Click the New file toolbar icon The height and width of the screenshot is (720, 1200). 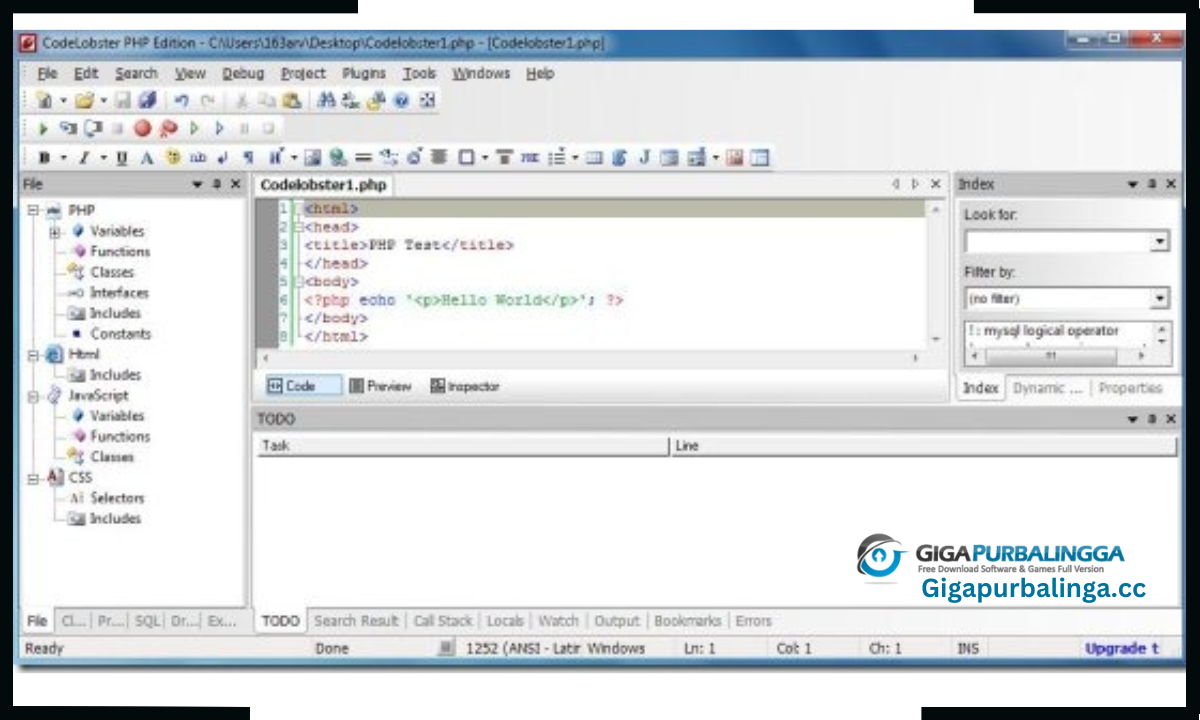coord(44,100)
